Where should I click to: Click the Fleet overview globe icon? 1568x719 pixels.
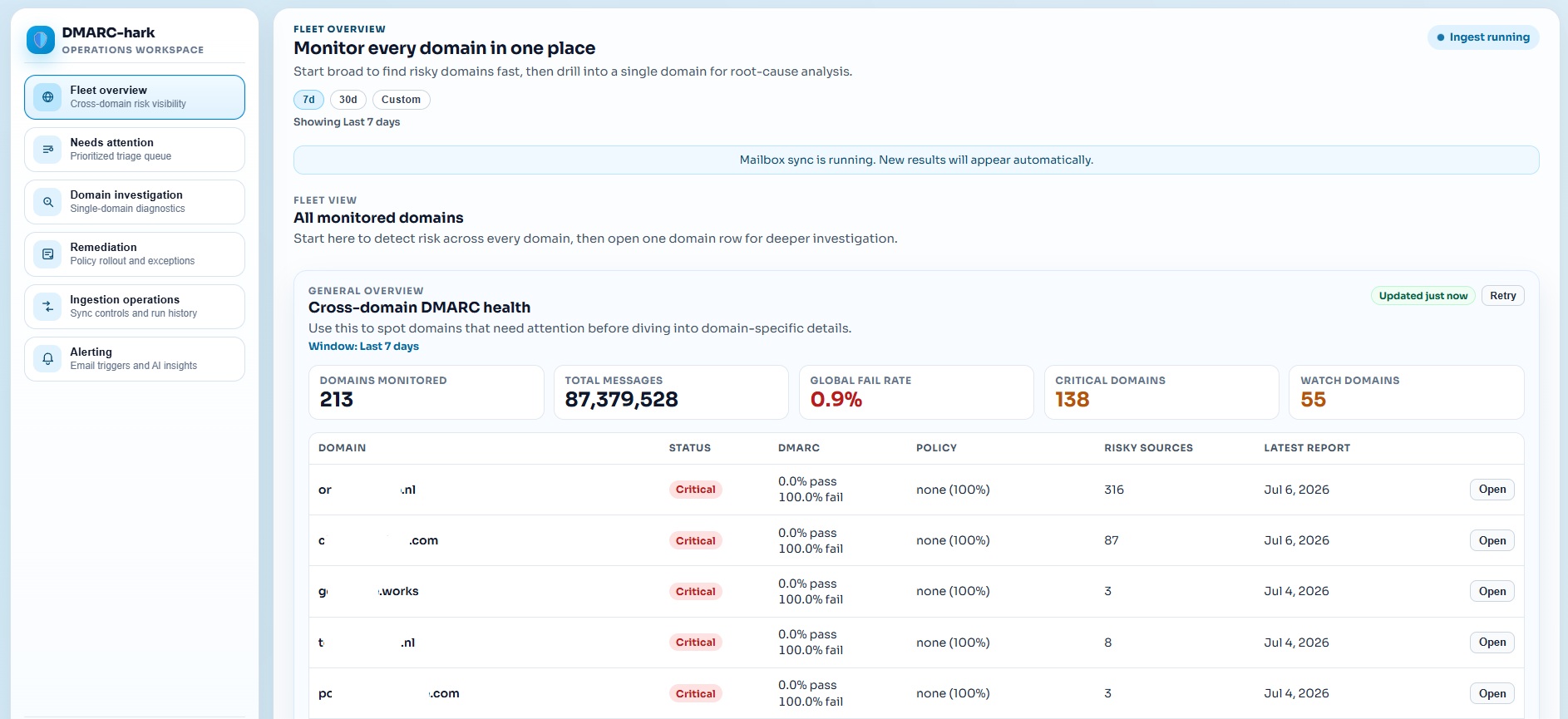click(x=48, y=97)
